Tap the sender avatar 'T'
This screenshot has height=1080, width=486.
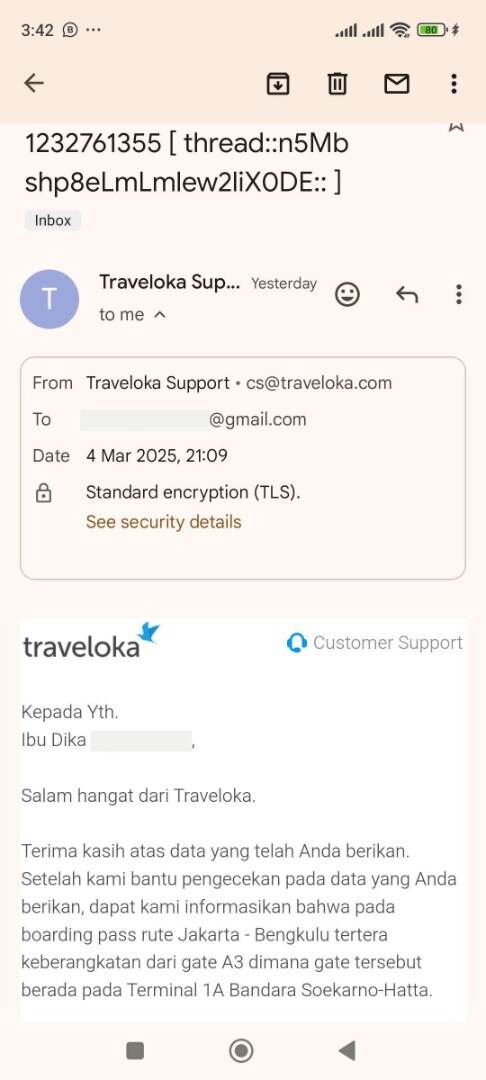pos(49,300)
